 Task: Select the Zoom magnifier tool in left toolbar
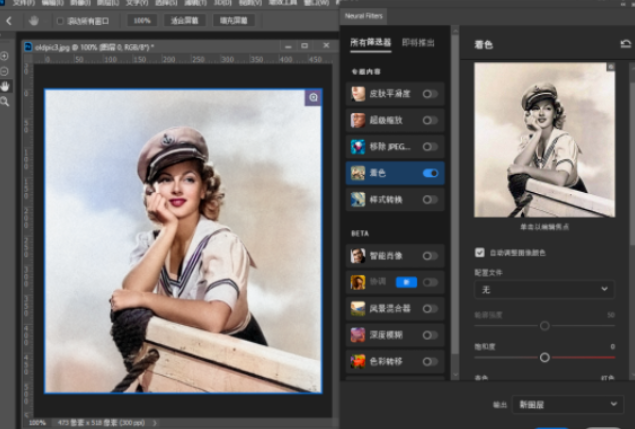point(5,102)
